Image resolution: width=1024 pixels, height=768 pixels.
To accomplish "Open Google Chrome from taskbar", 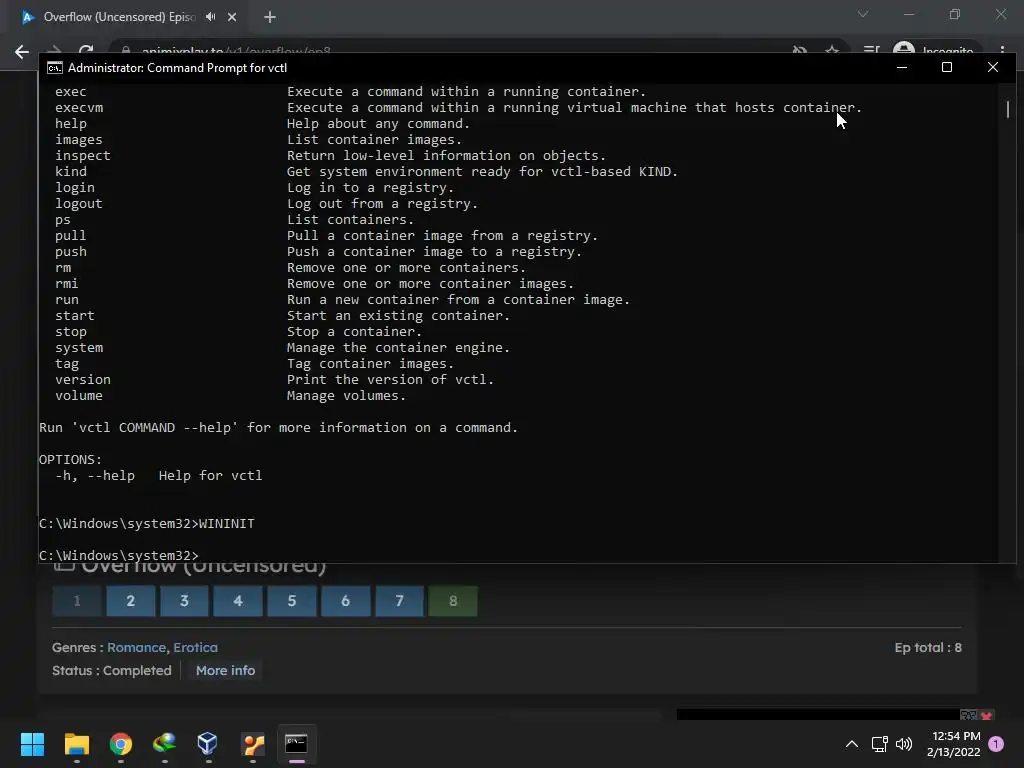I will click(121, 744).
